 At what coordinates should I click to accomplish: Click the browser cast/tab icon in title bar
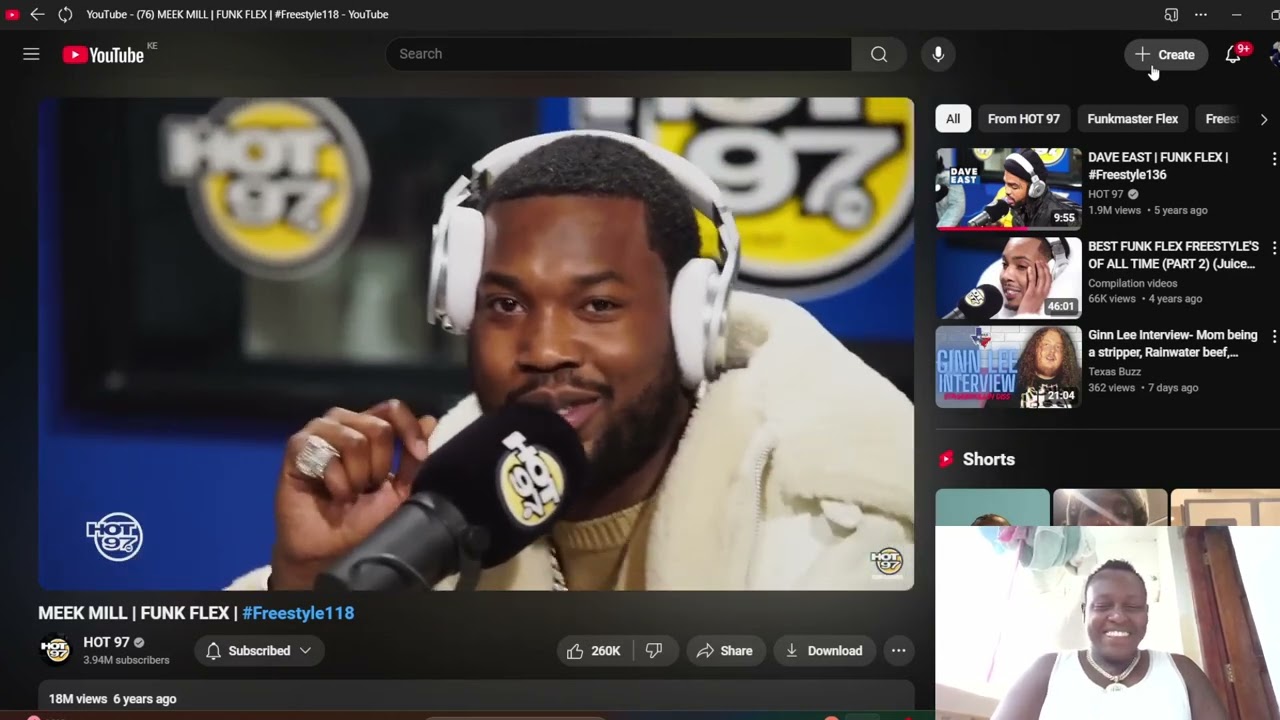(1171, 14)
